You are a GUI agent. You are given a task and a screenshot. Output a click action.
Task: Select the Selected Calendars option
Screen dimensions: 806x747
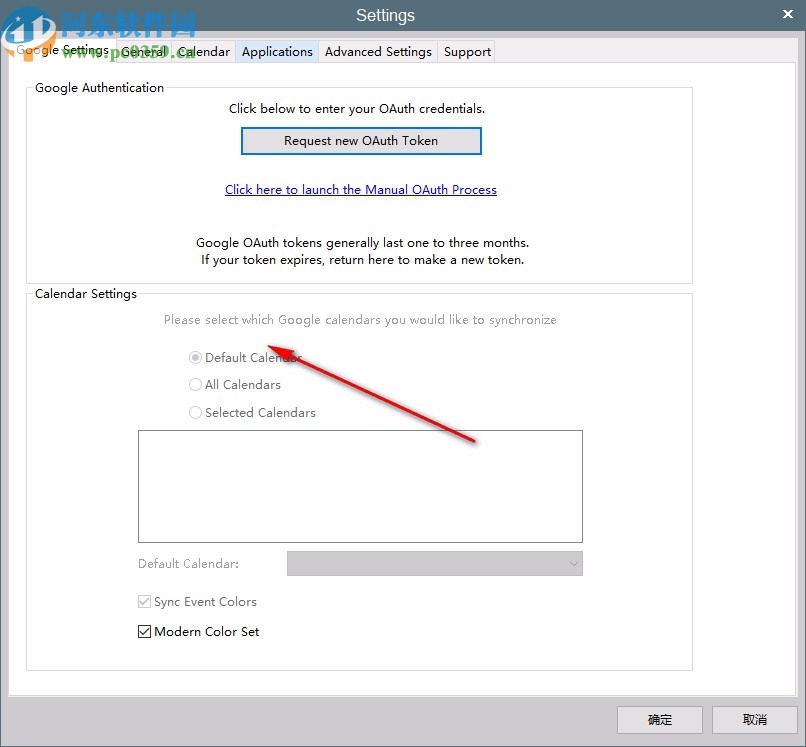click(x=195, y=412)
